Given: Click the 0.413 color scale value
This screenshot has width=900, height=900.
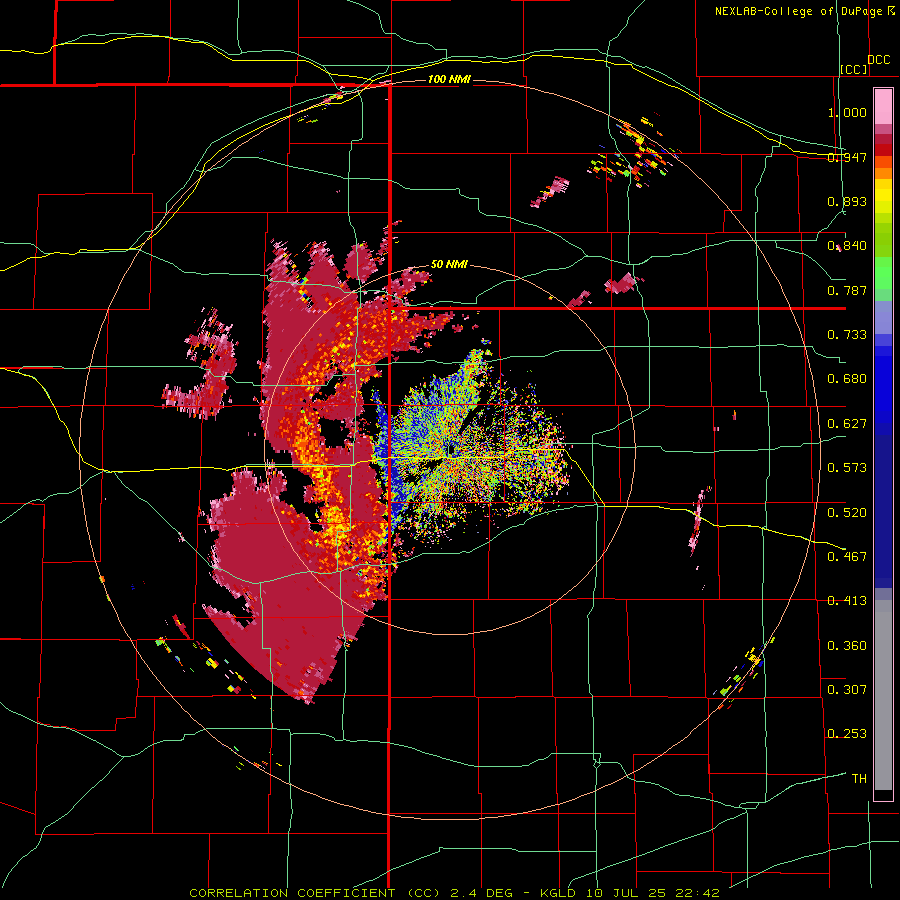Looking at the screenshot, I should [x=847, y=601].
